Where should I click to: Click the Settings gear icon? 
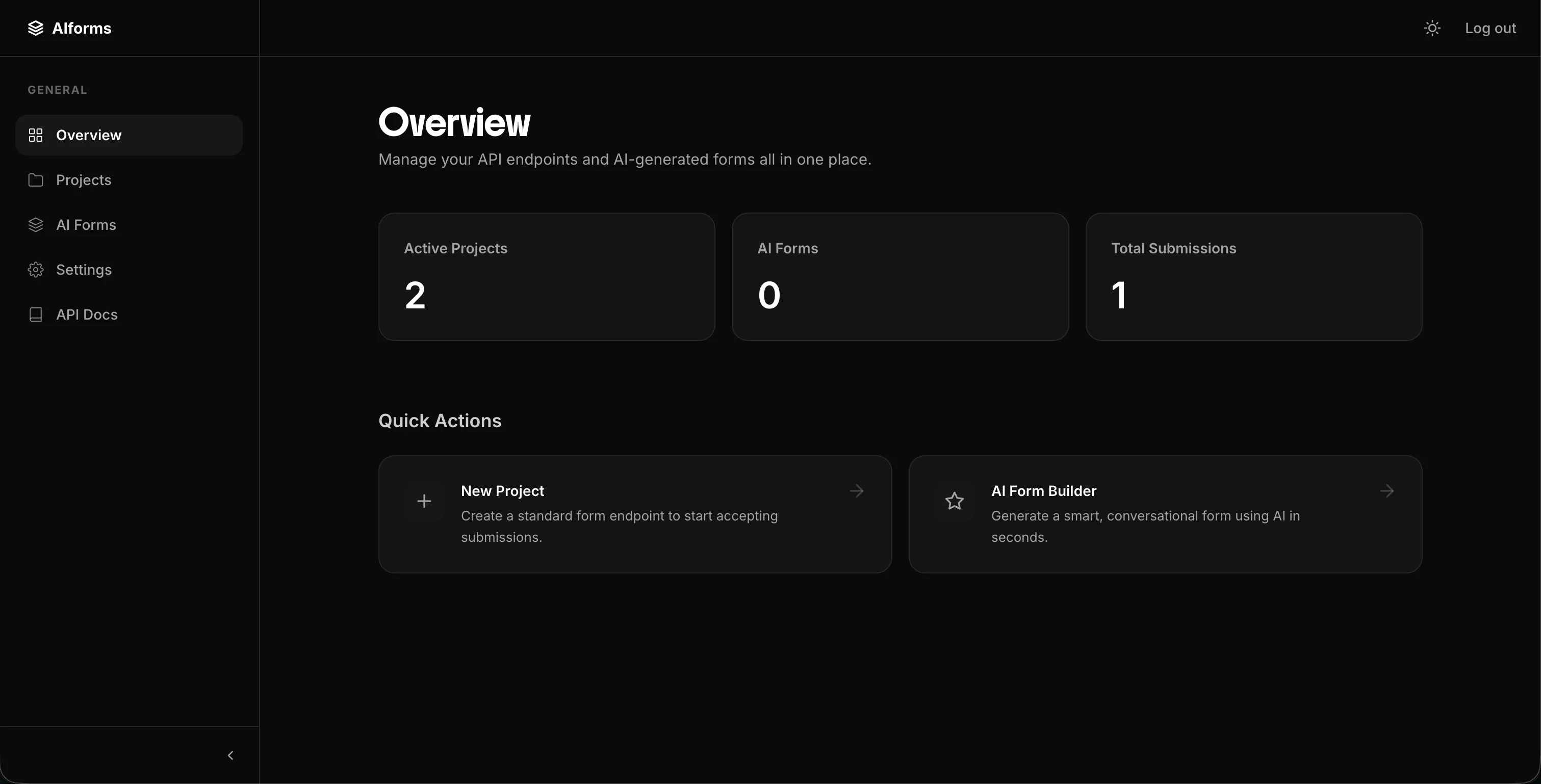tap(36, 270)
